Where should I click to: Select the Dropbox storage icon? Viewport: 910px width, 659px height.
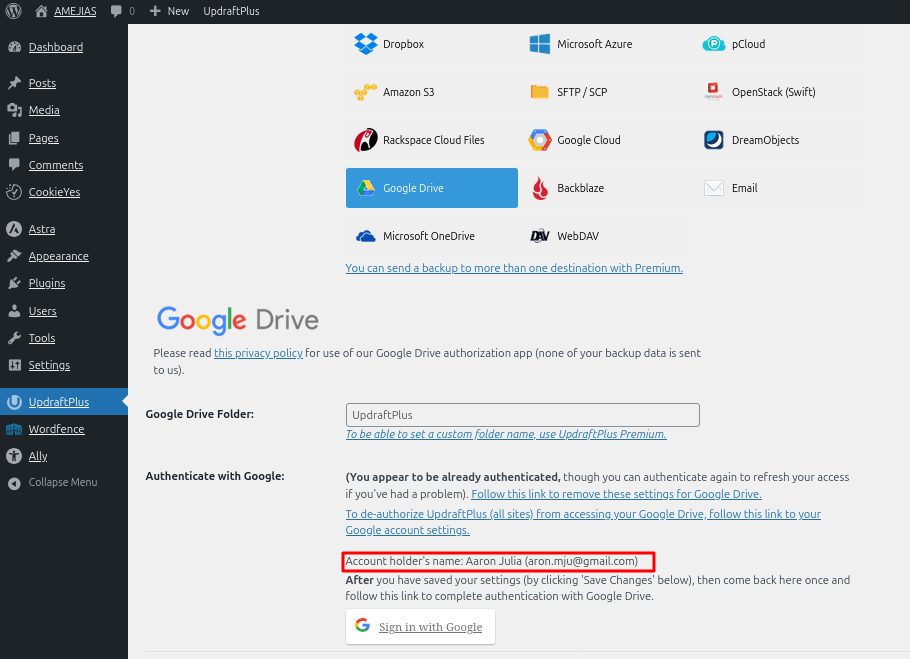point(365,44)
